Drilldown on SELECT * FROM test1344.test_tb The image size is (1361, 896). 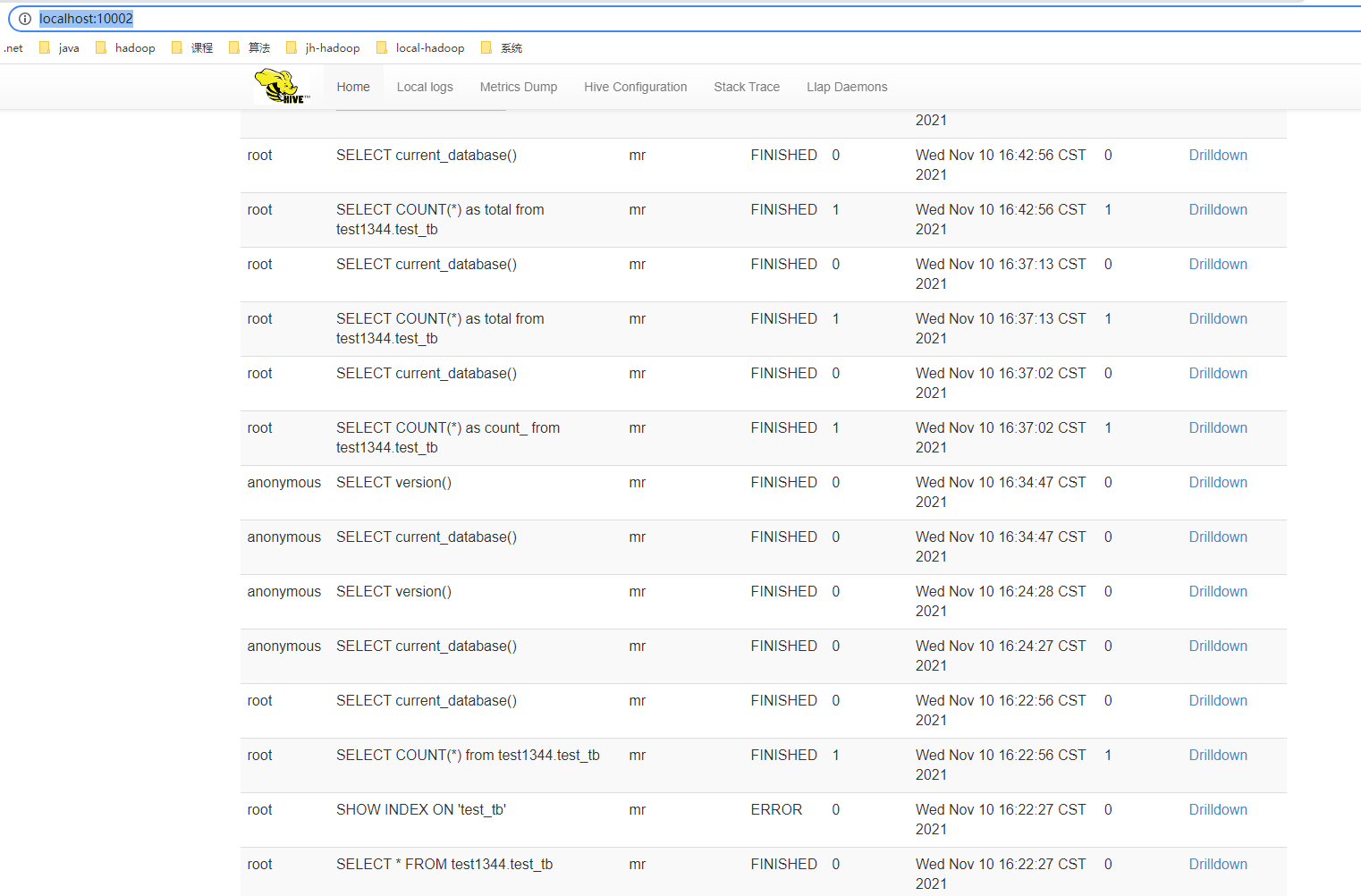1218,865
